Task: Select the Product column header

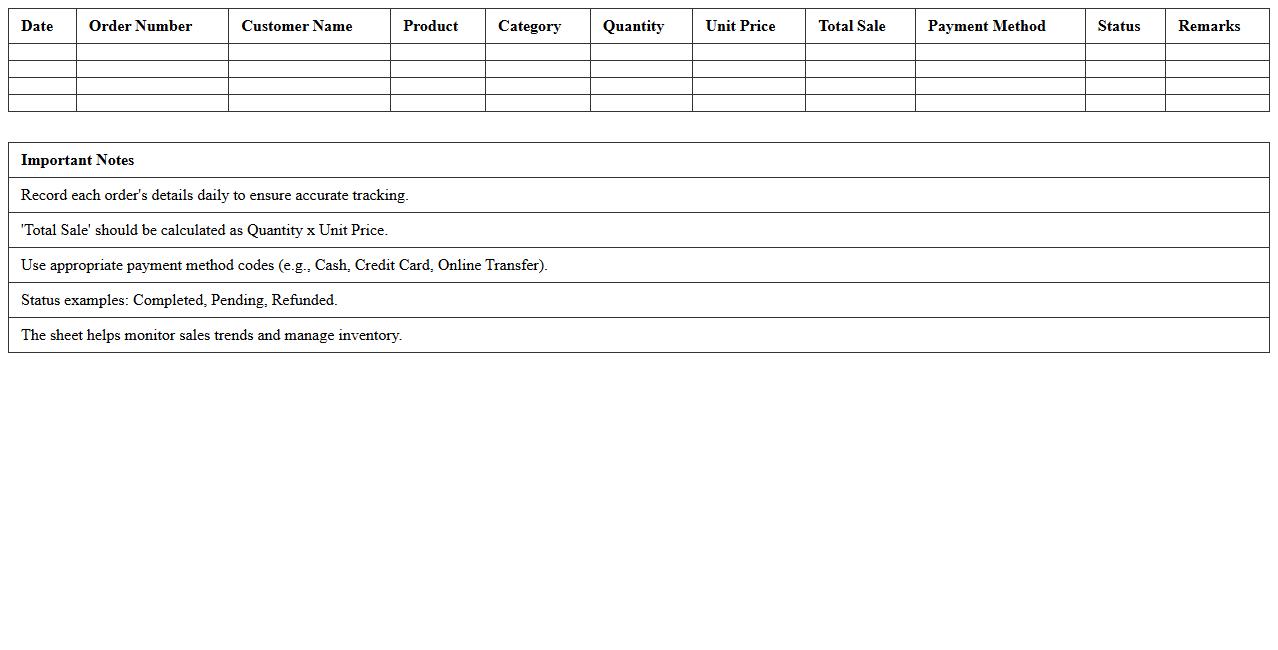Action: (431, 26)
